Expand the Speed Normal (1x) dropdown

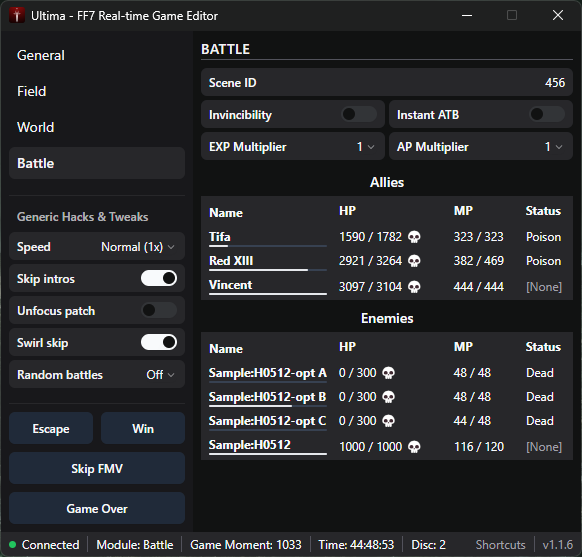pos(137,247)
